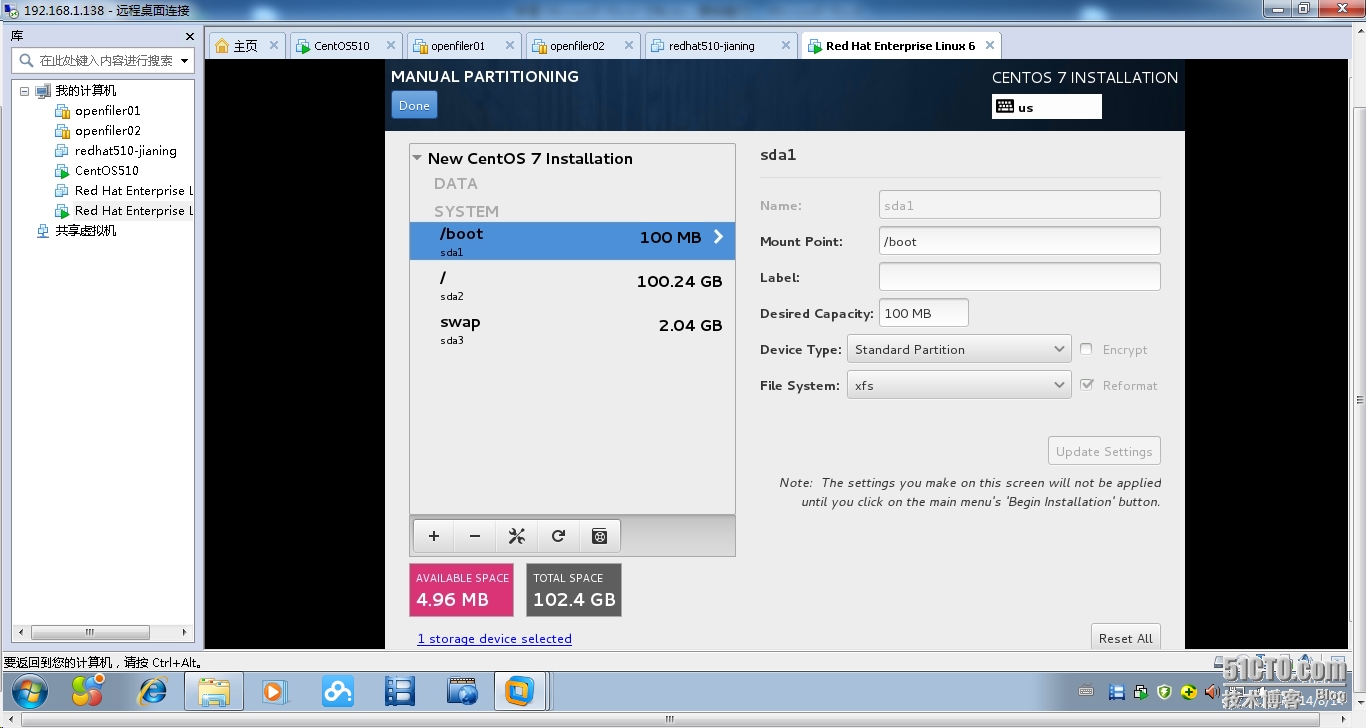The height and width of the screenshot is (728, 1366).
Task: Select Shared VMs item in library tree
Action: pos(85,231)
